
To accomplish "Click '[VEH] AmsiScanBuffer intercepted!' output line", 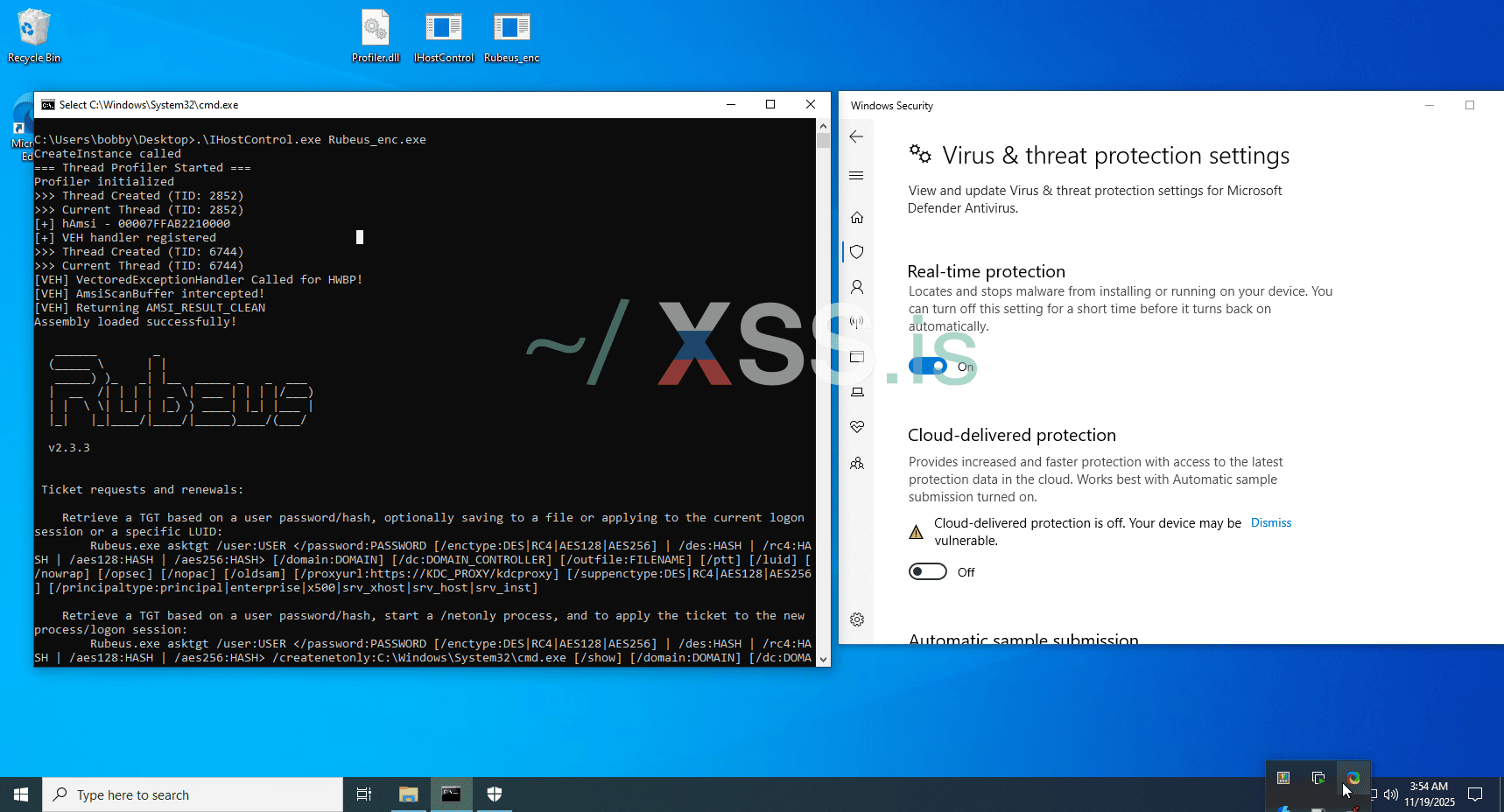I will click(150, 294).
